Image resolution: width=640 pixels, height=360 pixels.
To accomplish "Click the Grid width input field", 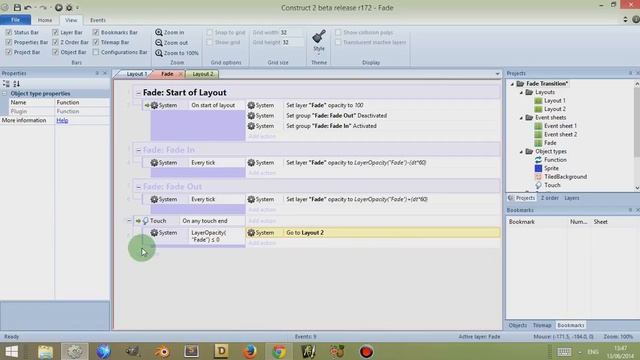I will click(x=291, y=32).
